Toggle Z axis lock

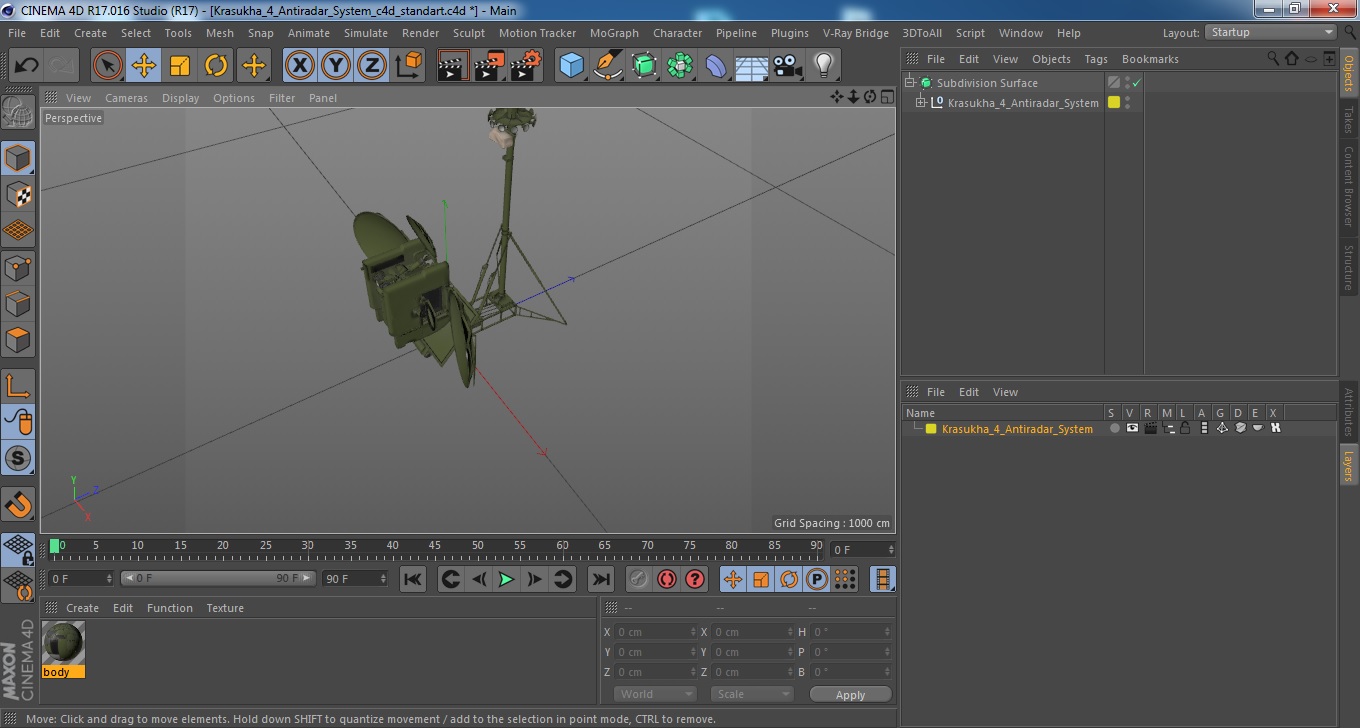pyautogui.click(x=372, y=66)
